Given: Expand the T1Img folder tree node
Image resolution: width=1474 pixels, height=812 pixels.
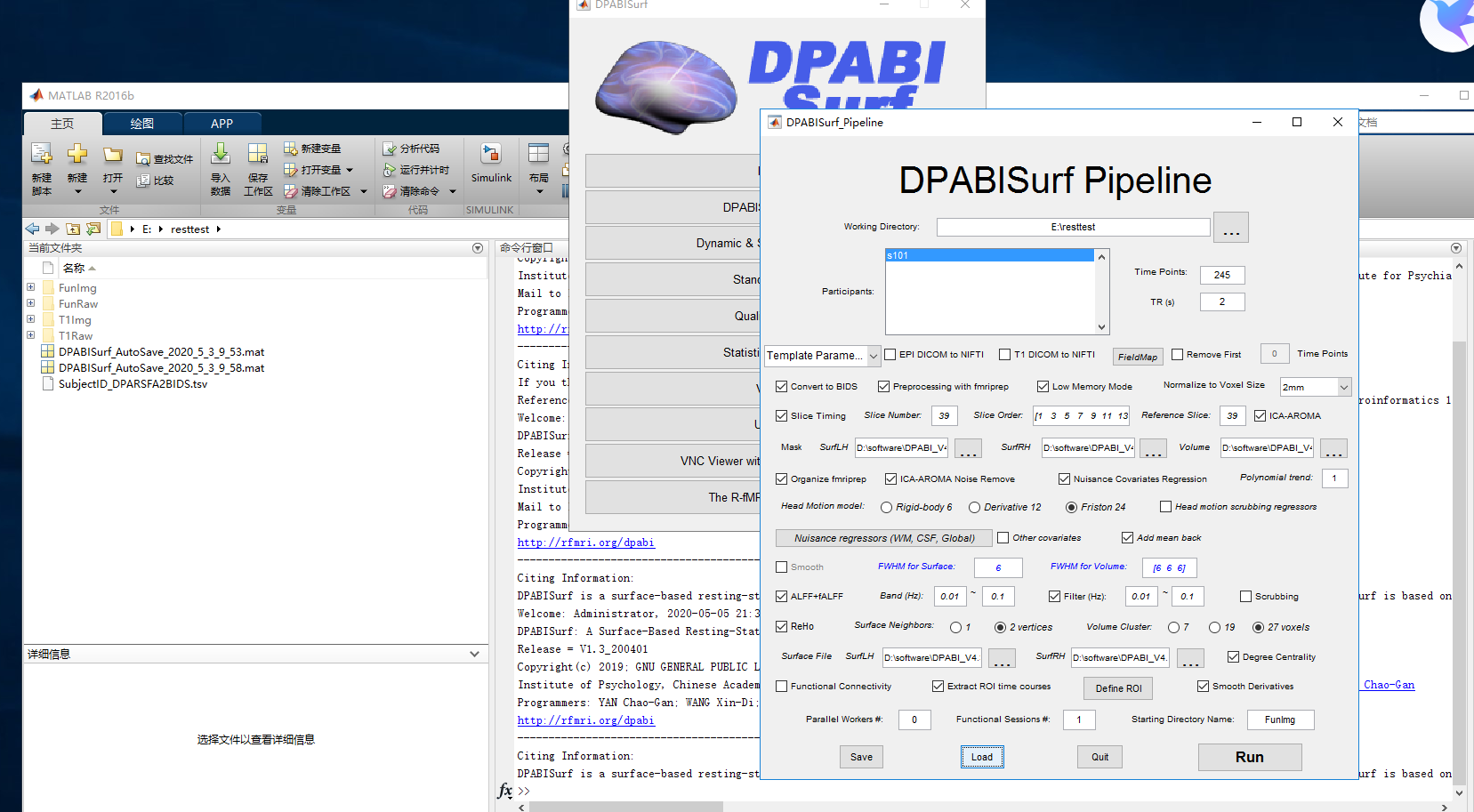Looking at the screenshot, I should pos(30,319).
